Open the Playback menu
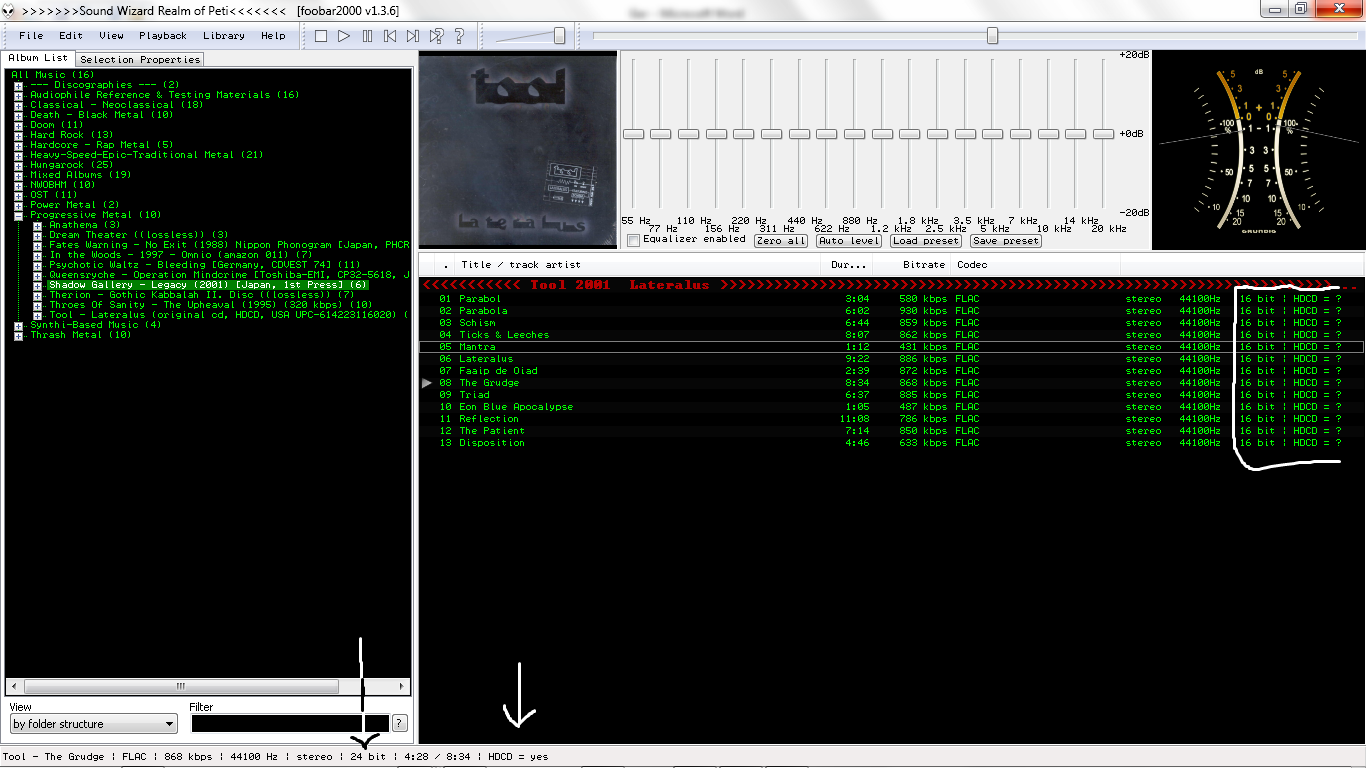Screen dimensions: 1366x768 pyautogui.click(x=163, y=36)
